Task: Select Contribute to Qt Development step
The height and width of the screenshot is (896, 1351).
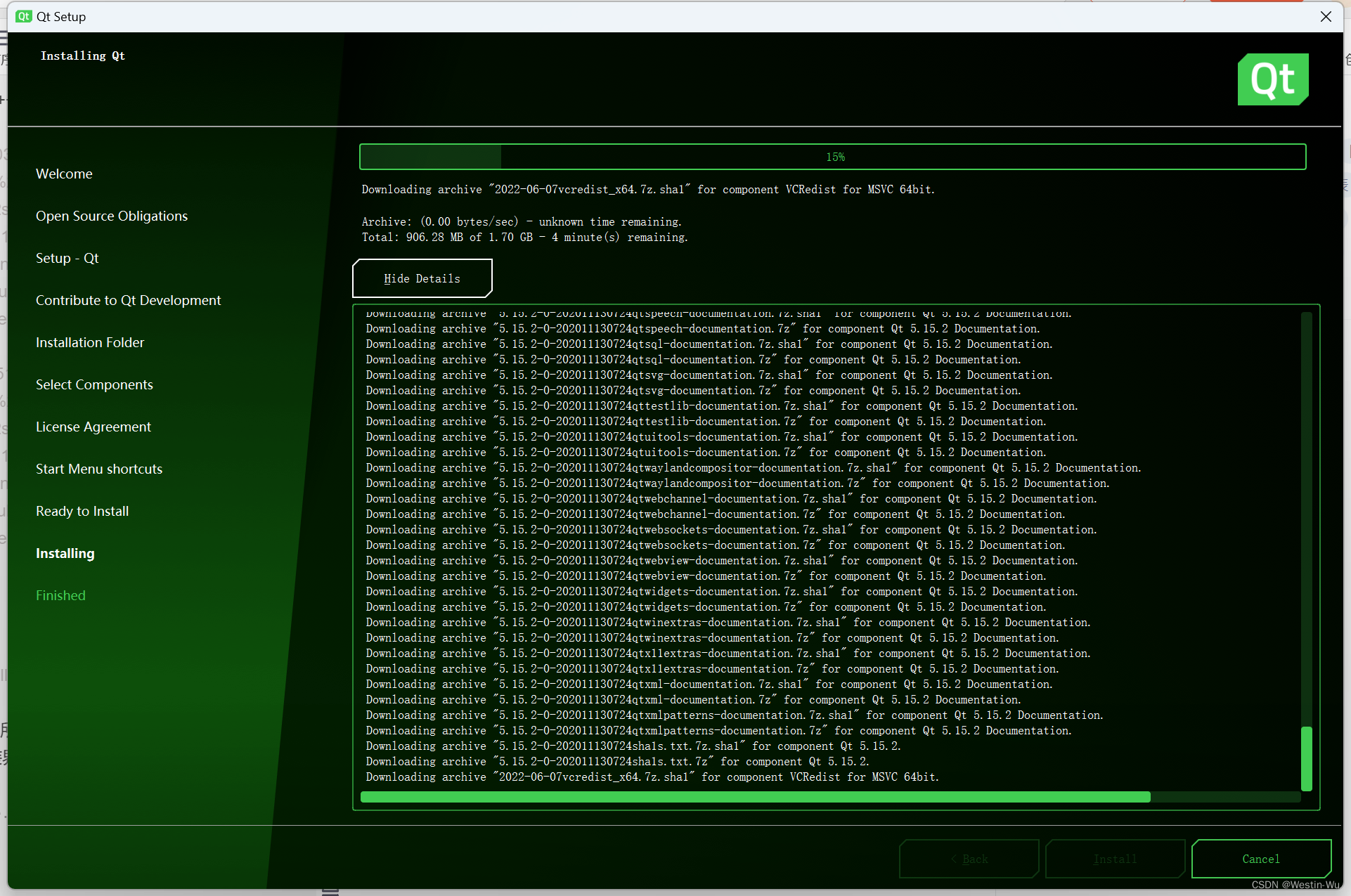Action: point(128,300)
